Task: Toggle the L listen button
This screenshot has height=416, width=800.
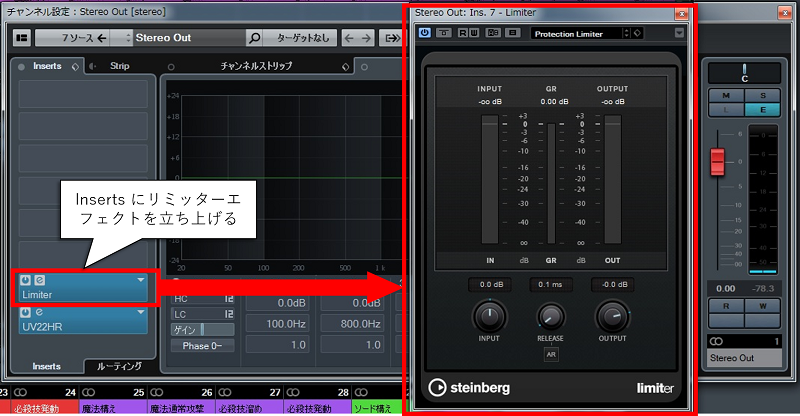Action: (726, 110)
